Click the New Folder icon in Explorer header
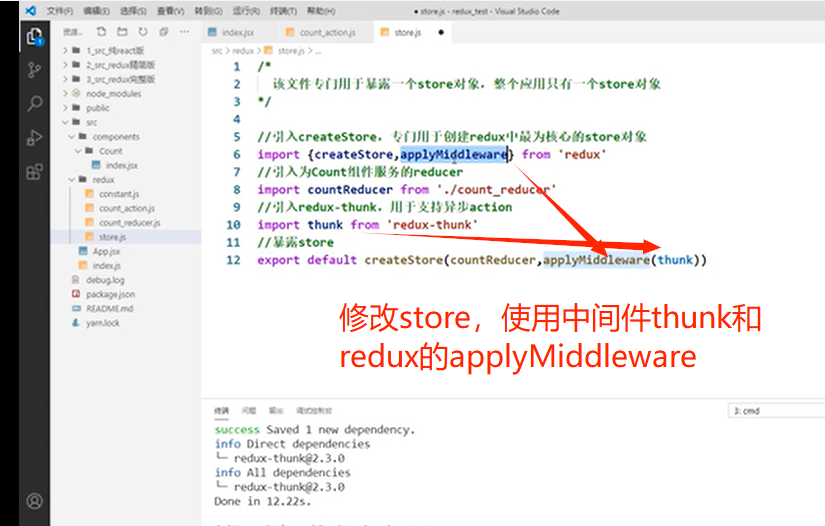Screen dimensions: 825x526 (x=122, y=32)
